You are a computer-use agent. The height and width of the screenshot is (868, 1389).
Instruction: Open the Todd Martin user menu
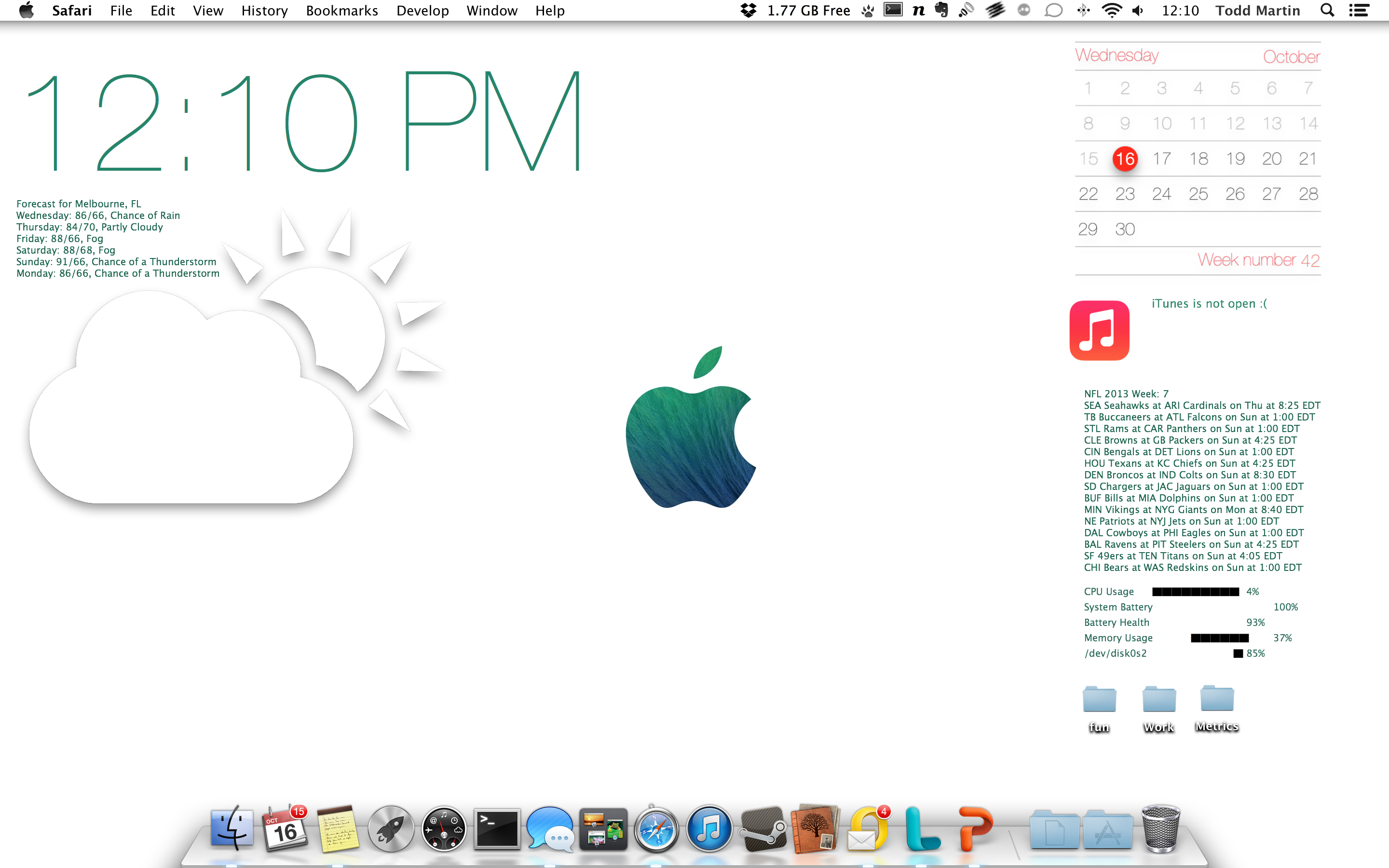(x=1257, y=10)
